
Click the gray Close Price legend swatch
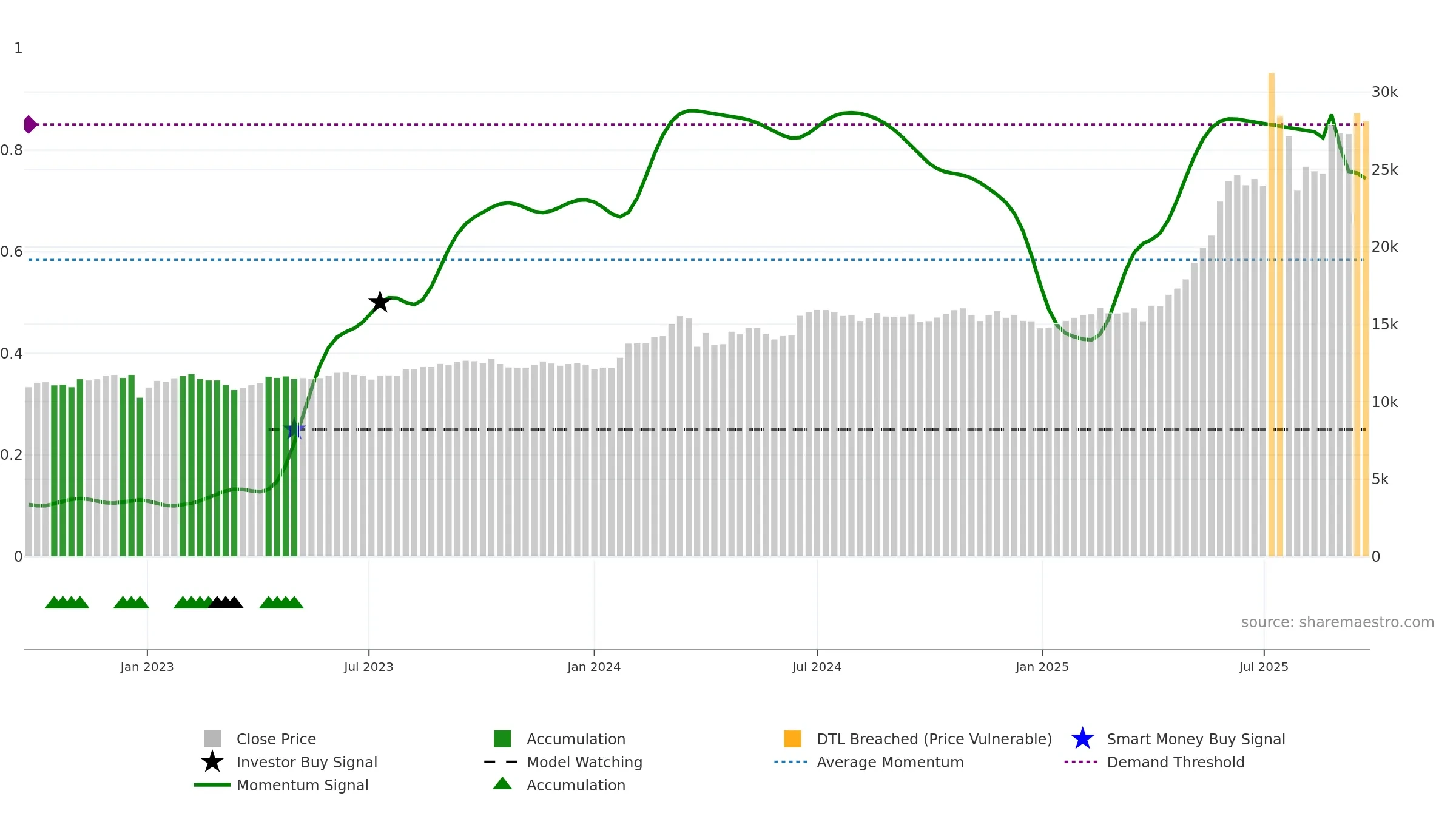(x=212, y=739)
